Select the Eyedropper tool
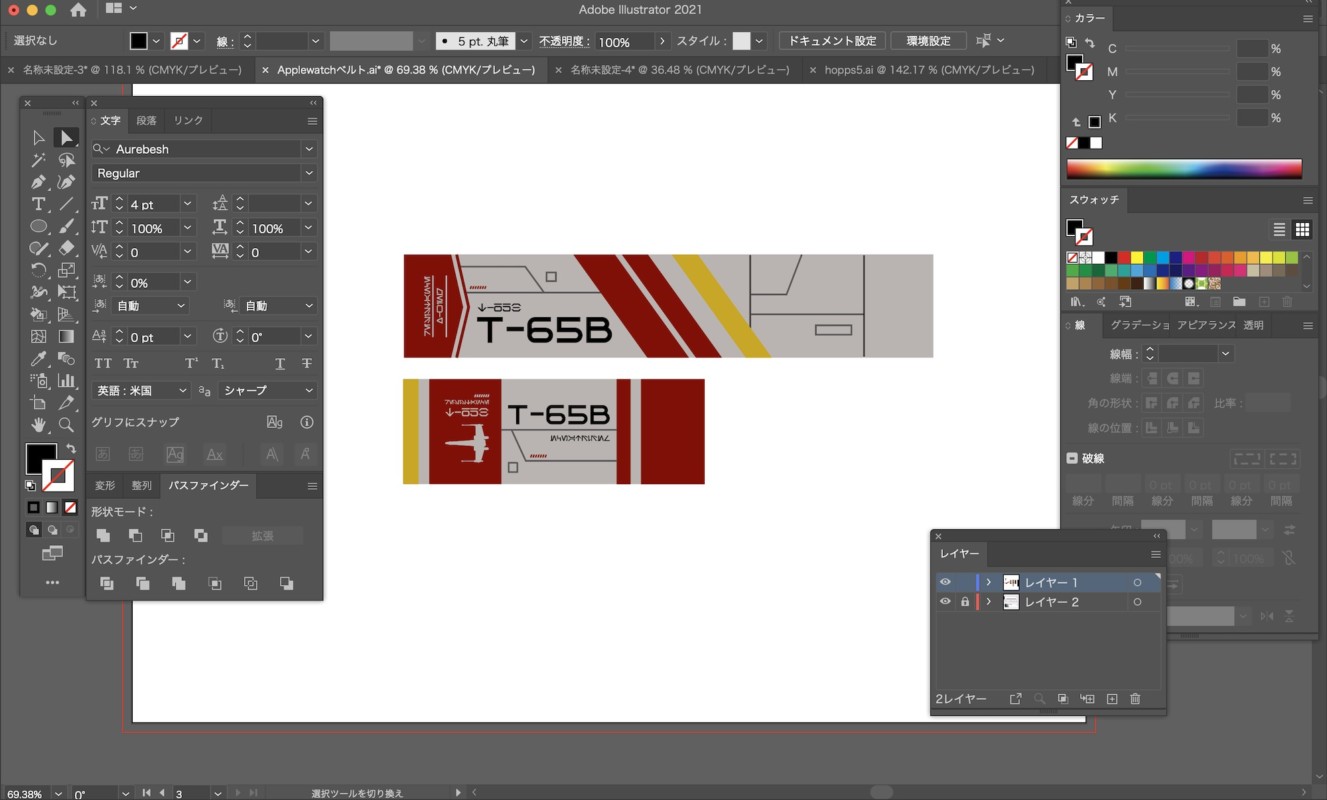This screenshot has width=1327, height=800. coord(38,359)
